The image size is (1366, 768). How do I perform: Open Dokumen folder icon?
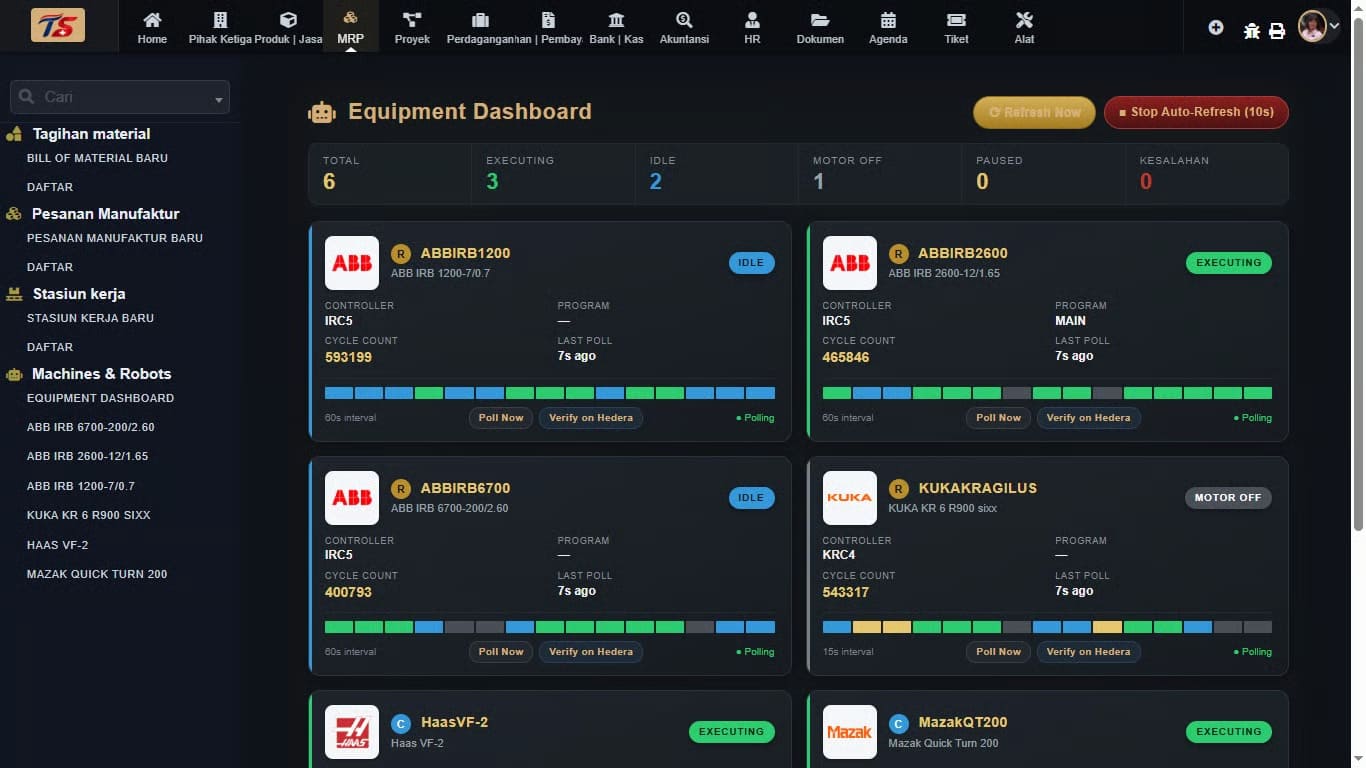(x=820, y=19)
